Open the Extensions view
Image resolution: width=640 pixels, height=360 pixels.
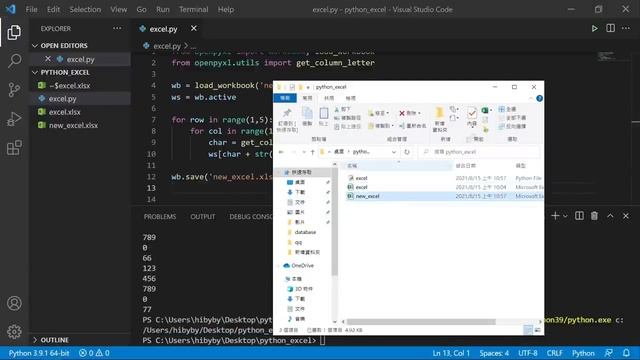click(x=14, y=148)
